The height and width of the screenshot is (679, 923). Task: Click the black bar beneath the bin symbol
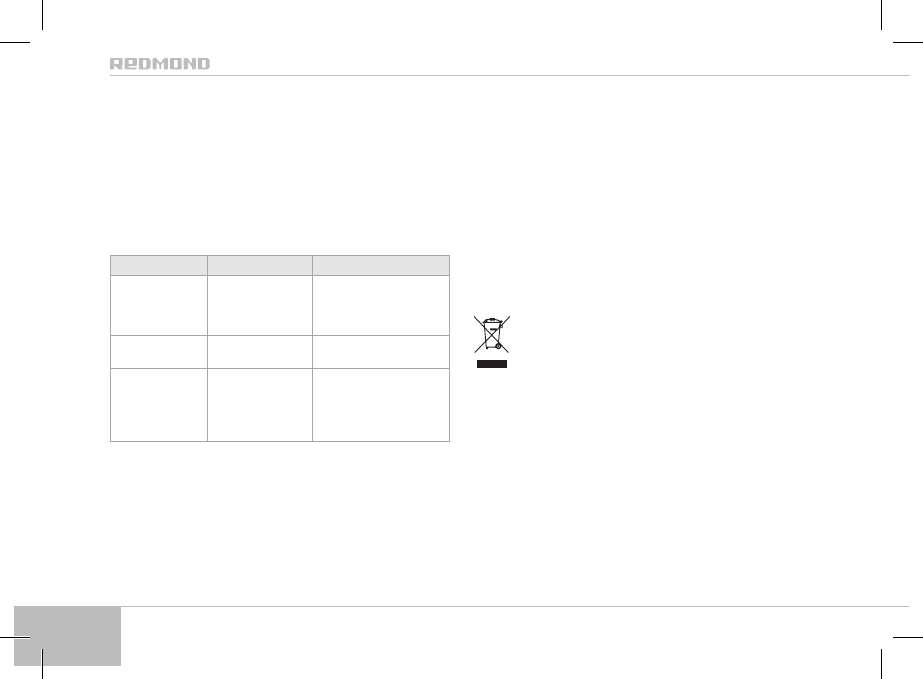tap(491, 364)
